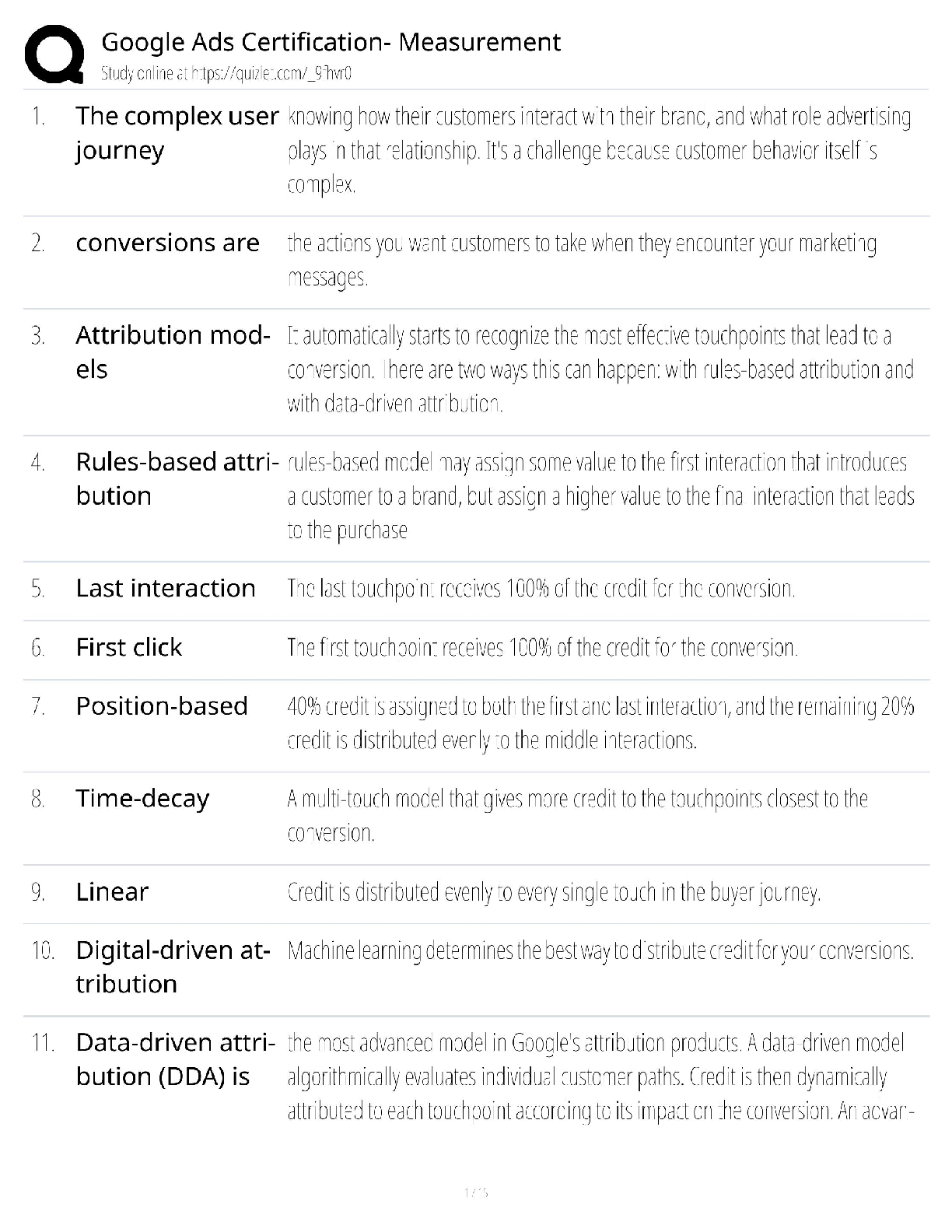Image resolution: width=952 pixels, height=1232 pixels.
Task: Click the definition starting 'Machine learning determines'
Action: [600, 950]
